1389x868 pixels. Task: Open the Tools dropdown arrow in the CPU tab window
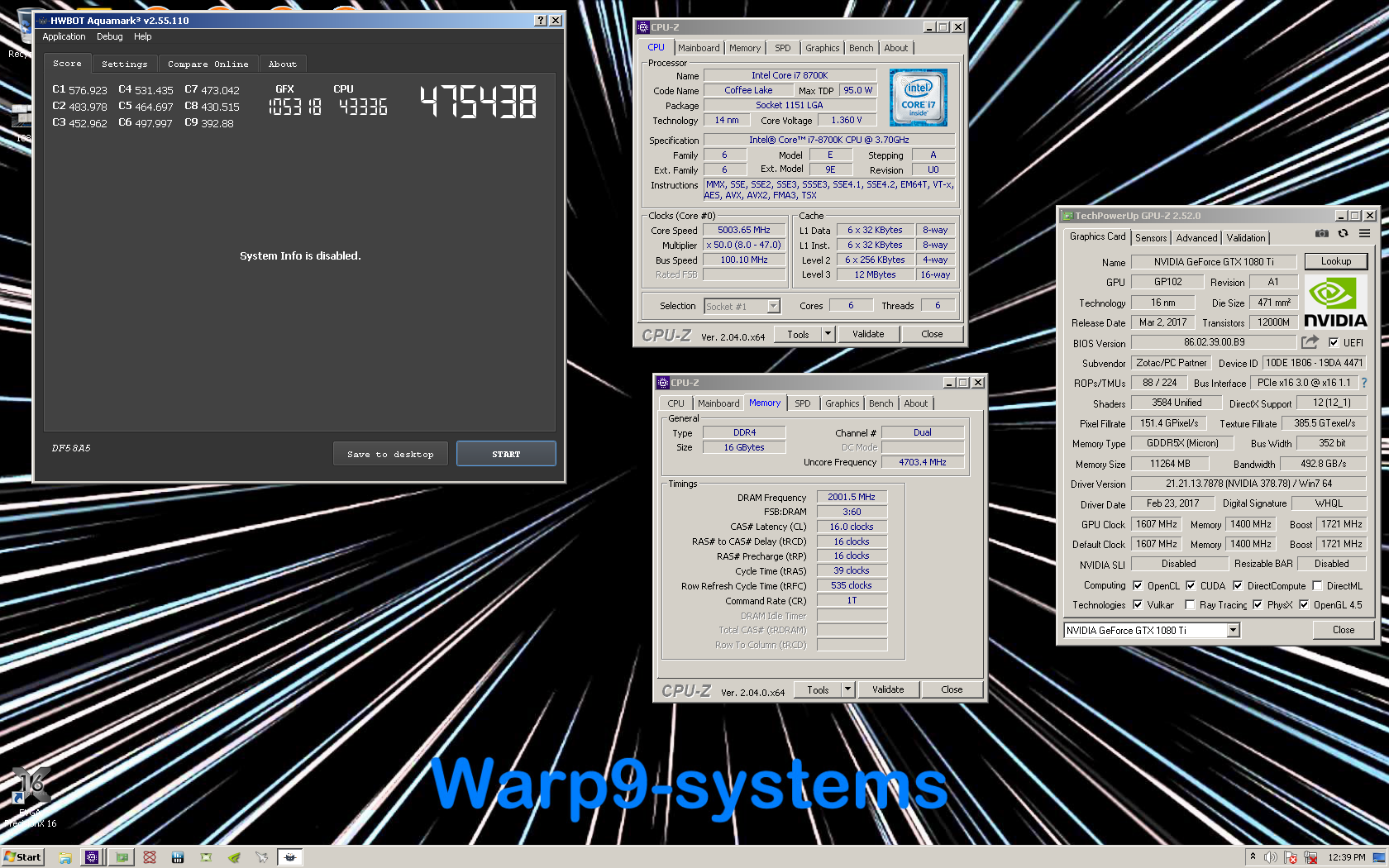coord(828,334)
